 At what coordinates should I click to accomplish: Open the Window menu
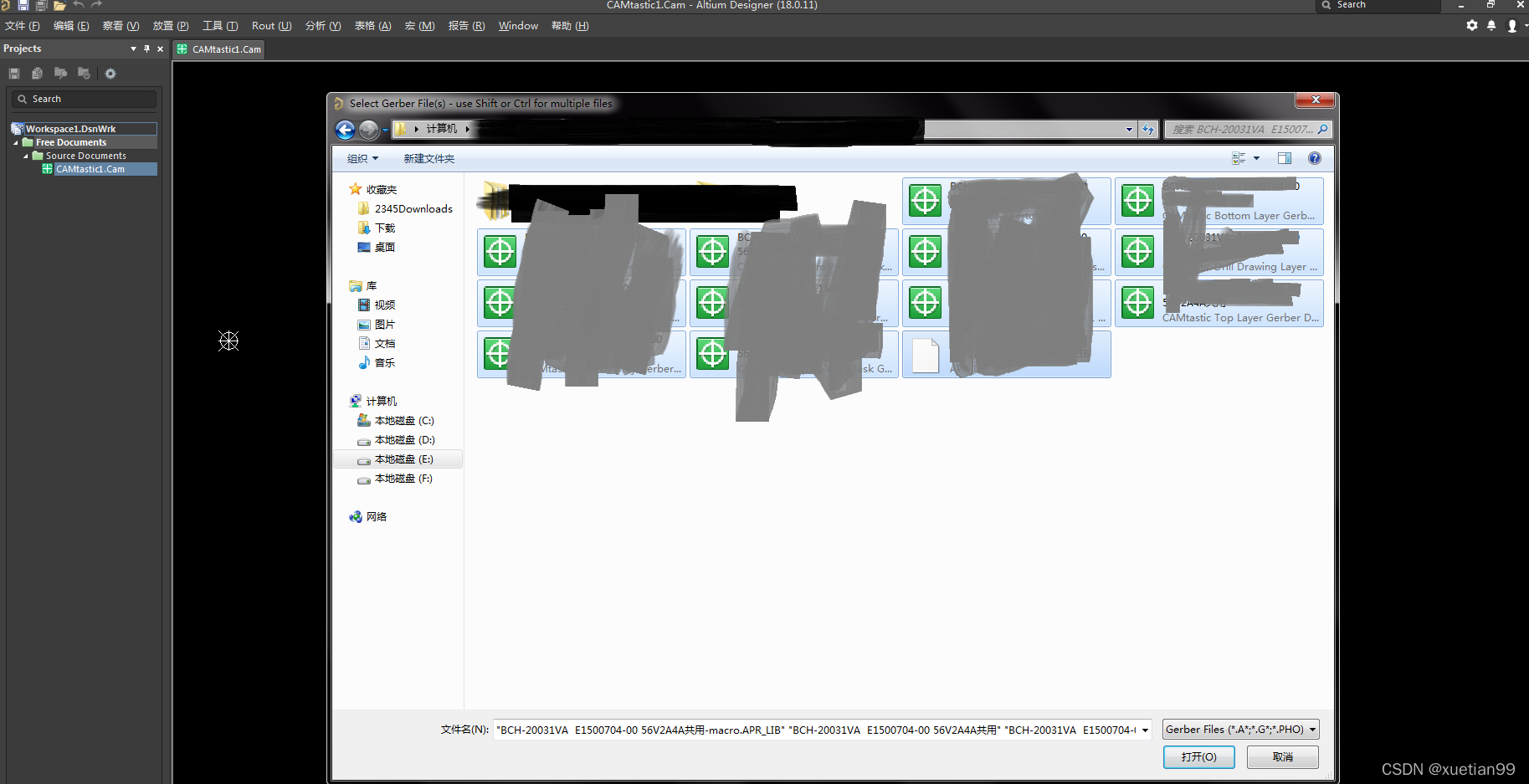518,26
